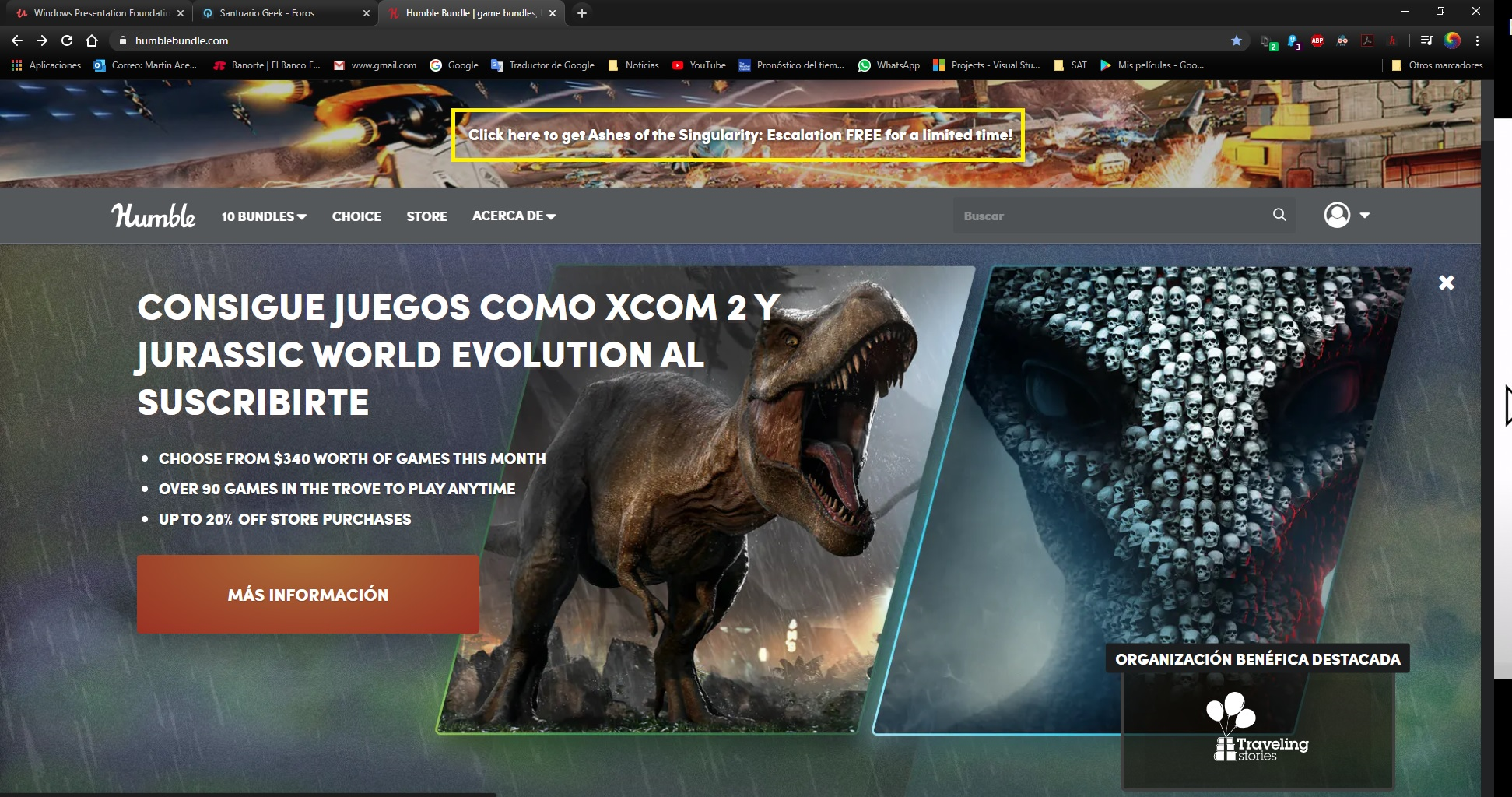The width and height of the screenshot is (1512, 797).
Task: Click the Ashes of the Singularity free banner
Action: [x=738, y=135]
